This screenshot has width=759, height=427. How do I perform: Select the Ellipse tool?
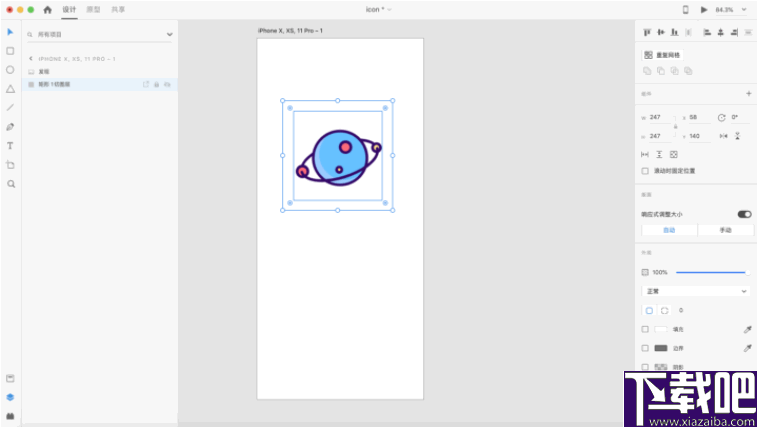point(10,70)
